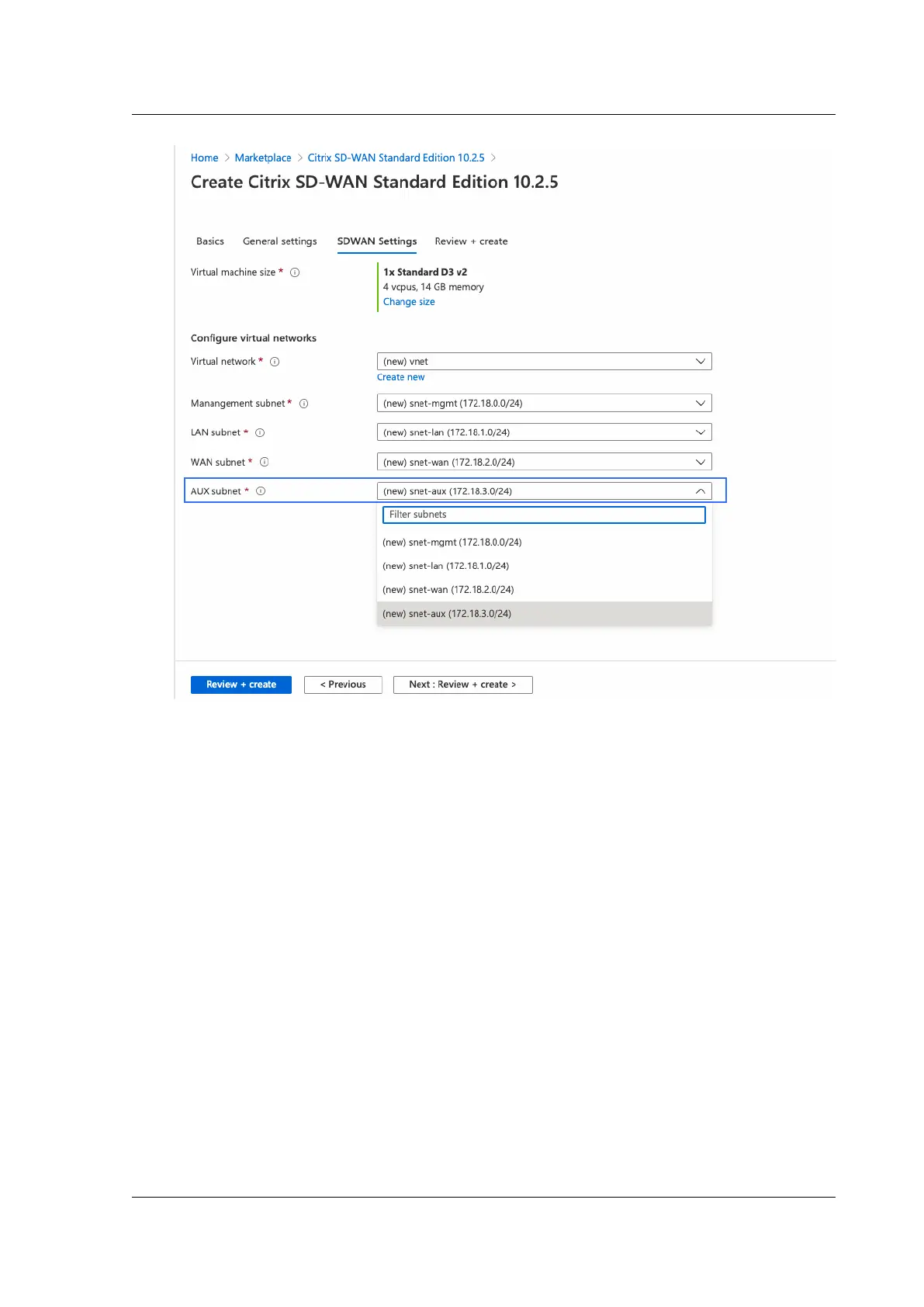This screenshot has width=924, height=1307.
Task: Expand the WAN subnet snet-wan dropdown
Action: [x=544, y=462]
